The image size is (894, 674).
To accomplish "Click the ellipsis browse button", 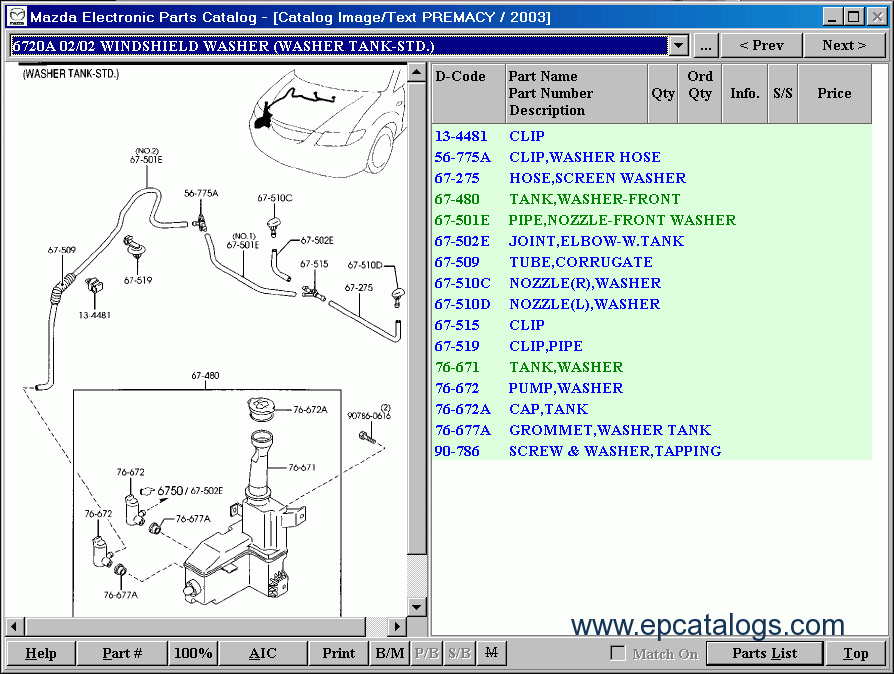I will click(x=706, y=46).
